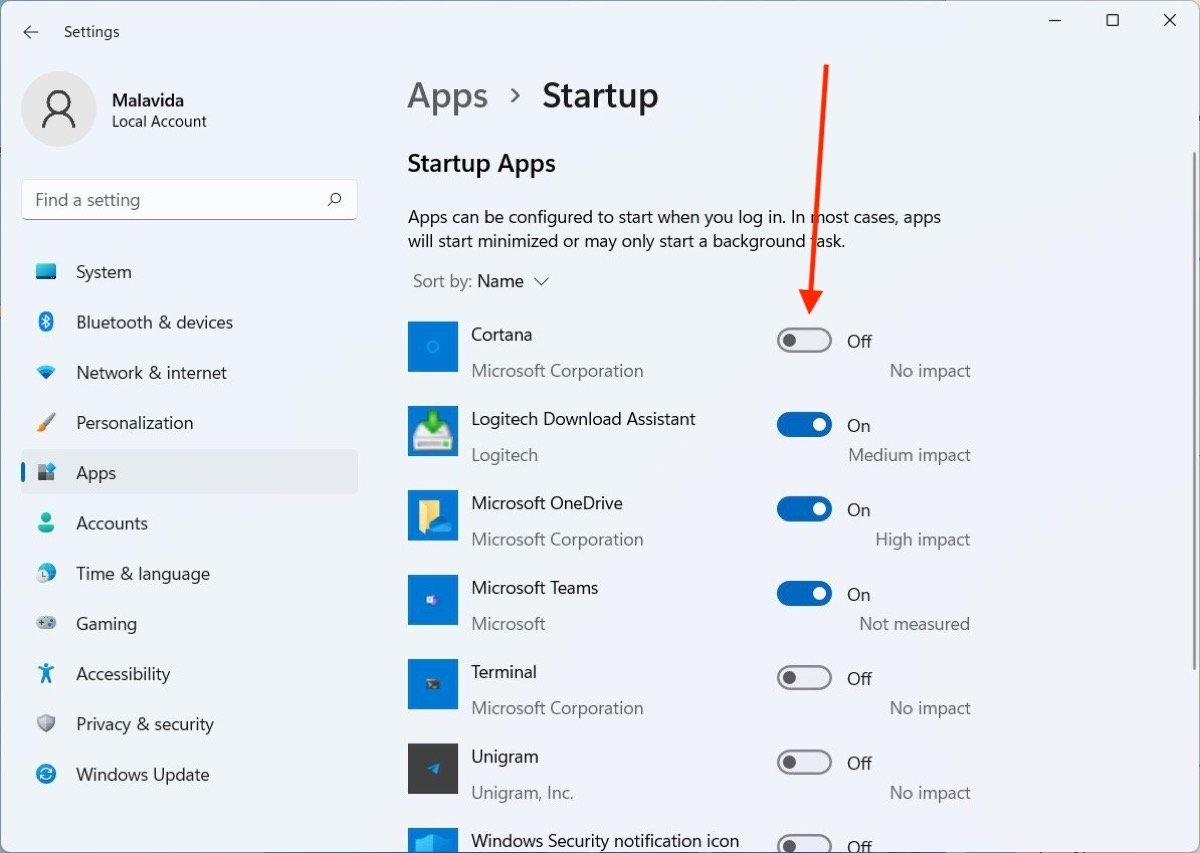Click the Malavida user avatar
This screenshot has width=1200, height=853.
[x=59, y=109]
